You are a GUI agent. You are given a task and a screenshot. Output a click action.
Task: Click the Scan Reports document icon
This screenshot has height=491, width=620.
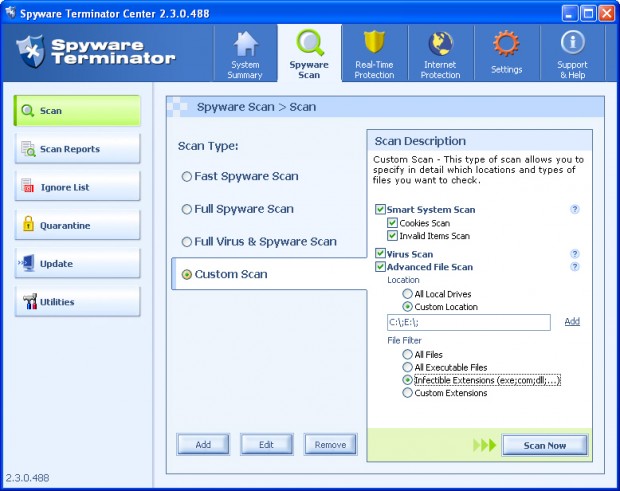point(28,149)
